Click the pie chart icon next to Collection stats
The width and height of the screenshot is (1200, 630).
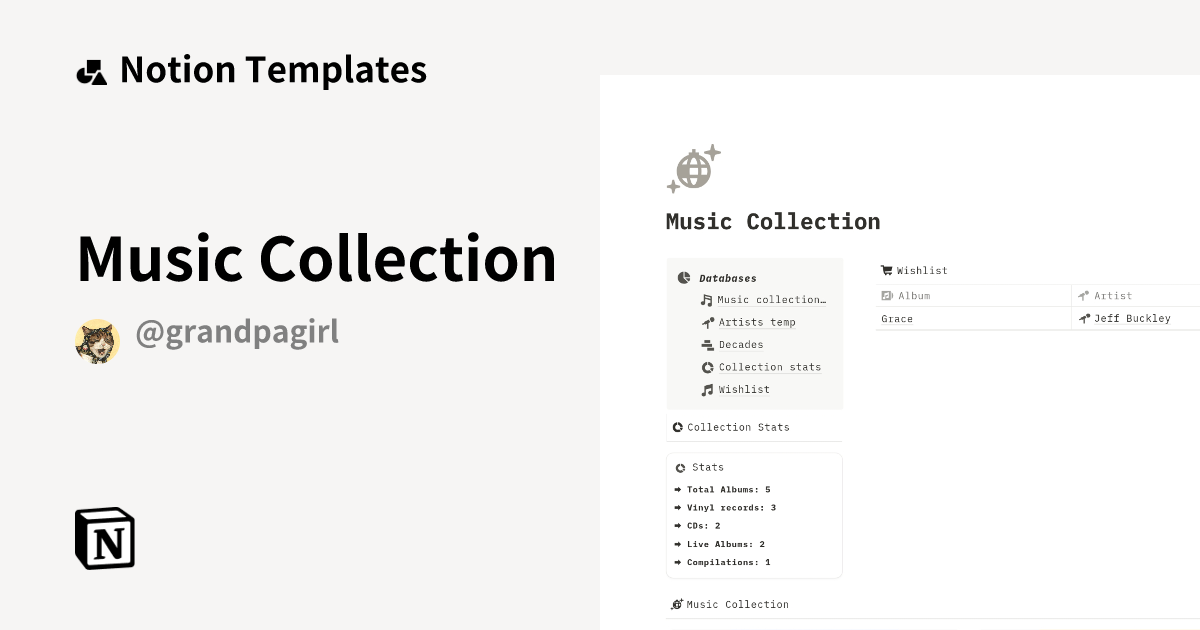click(x=706, y=367)
